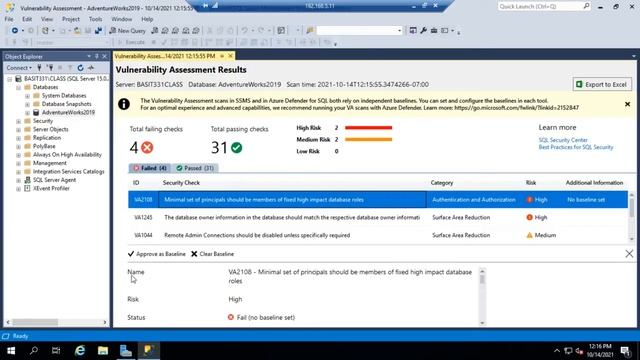The image size is (640, 360).
Task: Click the High risk icon for VA1245
Action: click(x=529, y=218)
